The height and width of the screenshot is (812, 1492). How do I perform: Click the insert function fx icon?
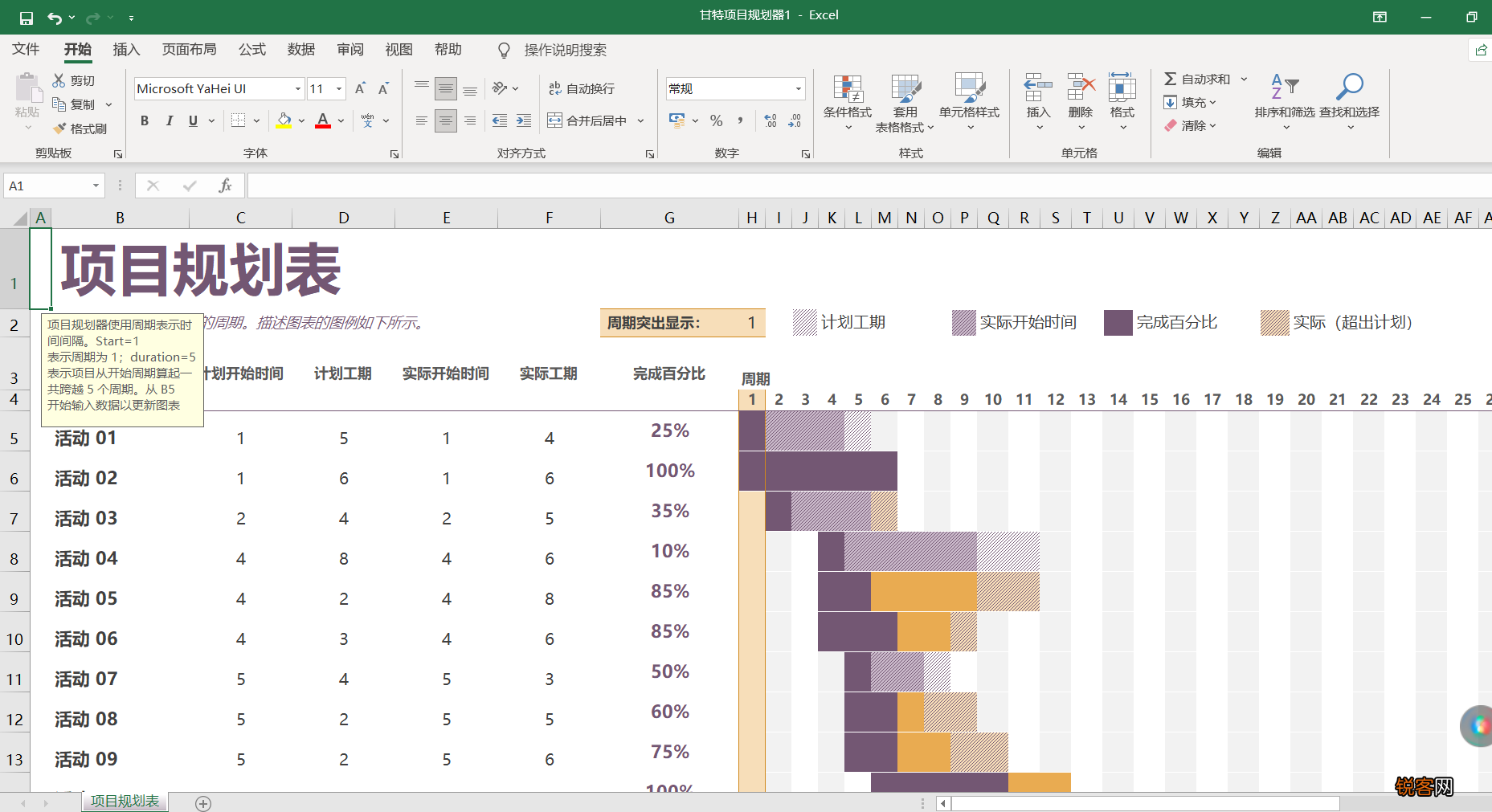(225, 186)
